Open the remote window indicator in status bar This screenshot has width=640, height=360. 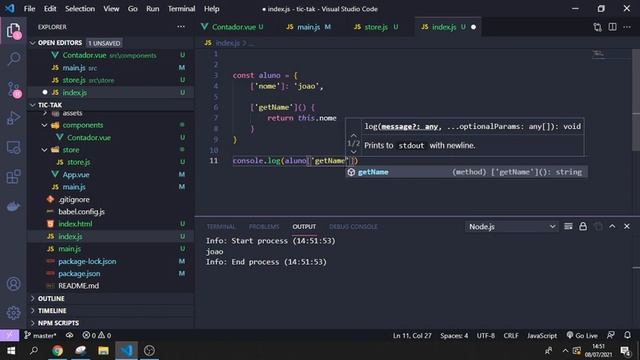point(9,336)
